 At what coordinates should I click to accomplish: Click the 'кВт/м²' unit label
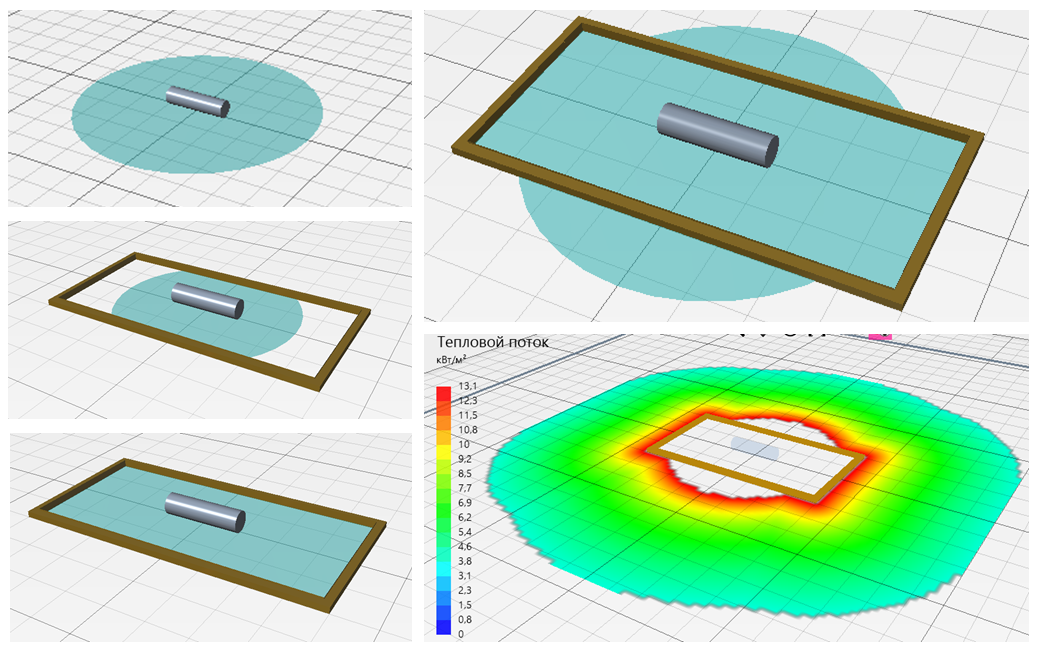coord(451,359)
